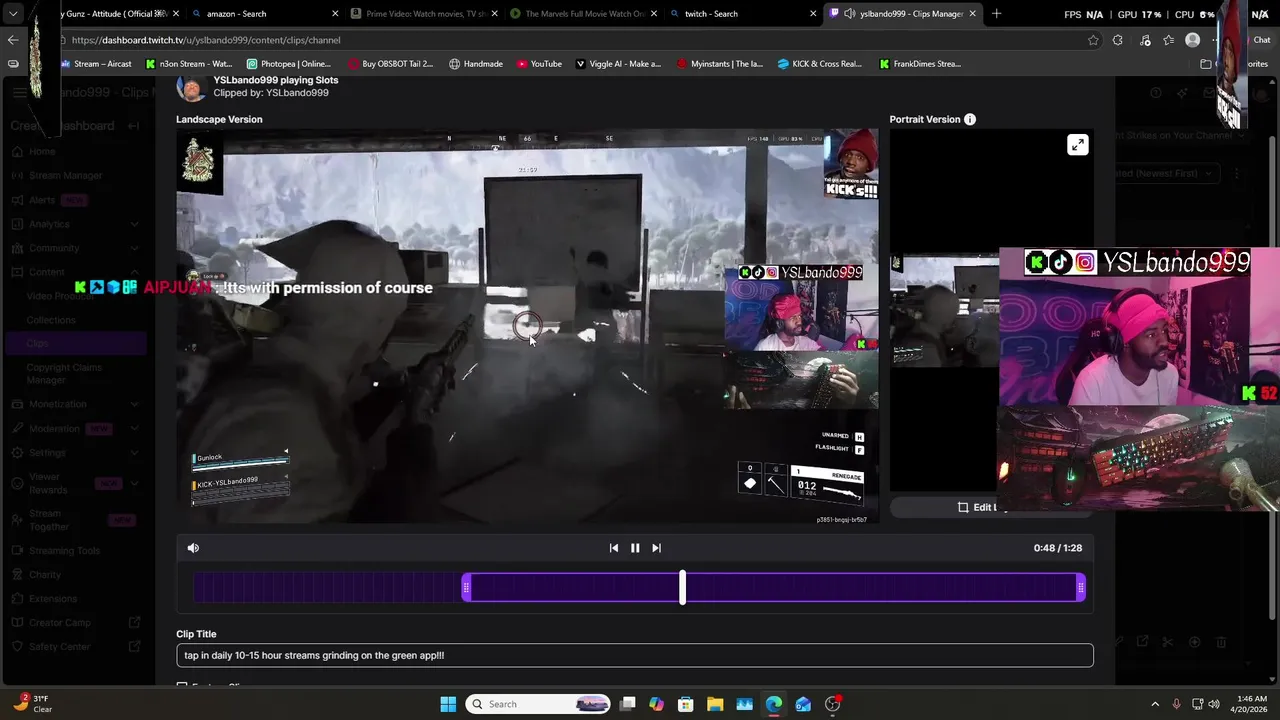This screenshot has height=720, width=1280.
Task: Open the Windows Start menu
Action: 448,704
